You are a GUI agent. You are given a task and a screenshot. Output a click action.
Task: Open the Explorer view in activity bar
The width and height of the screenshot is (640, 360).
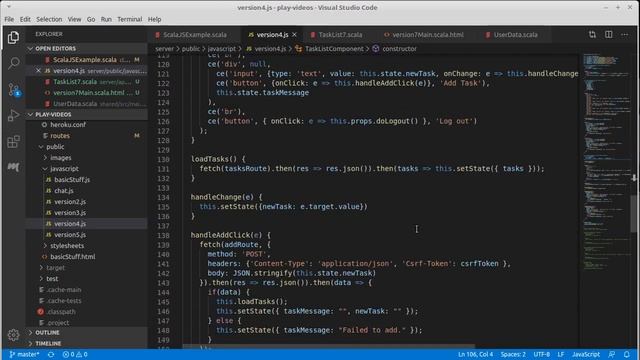pos(13,38)
